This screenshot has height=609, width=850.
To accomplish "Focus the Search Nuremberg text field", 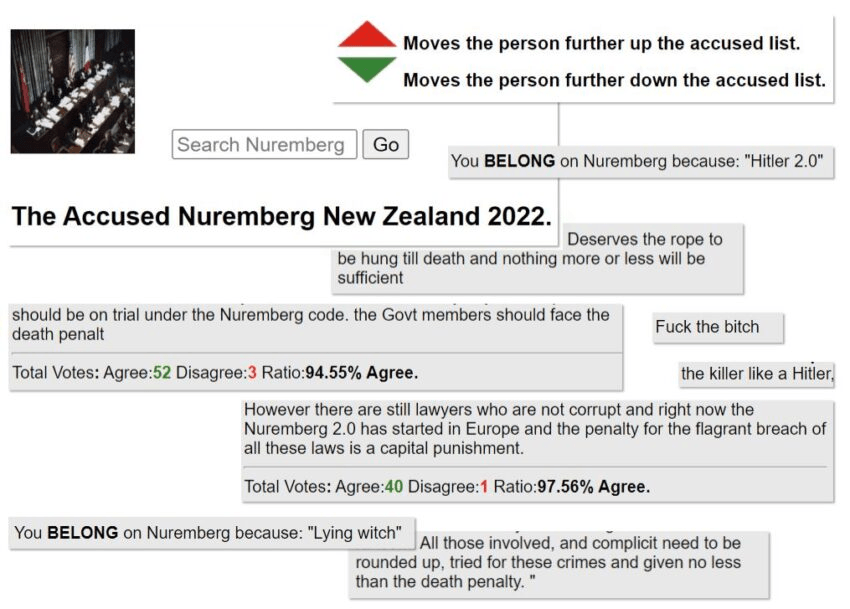I will coord(264,144).
